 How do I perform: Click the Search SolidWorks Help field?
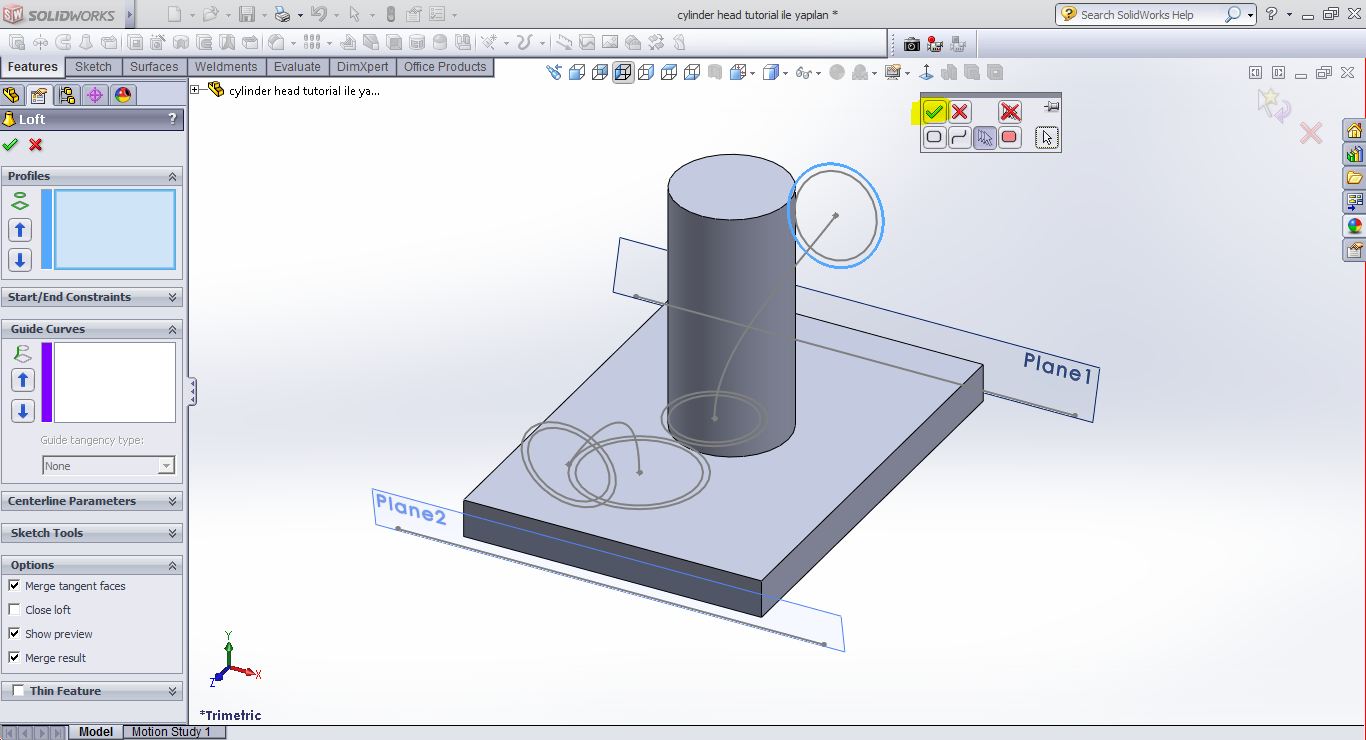[x=1150, y=15]
